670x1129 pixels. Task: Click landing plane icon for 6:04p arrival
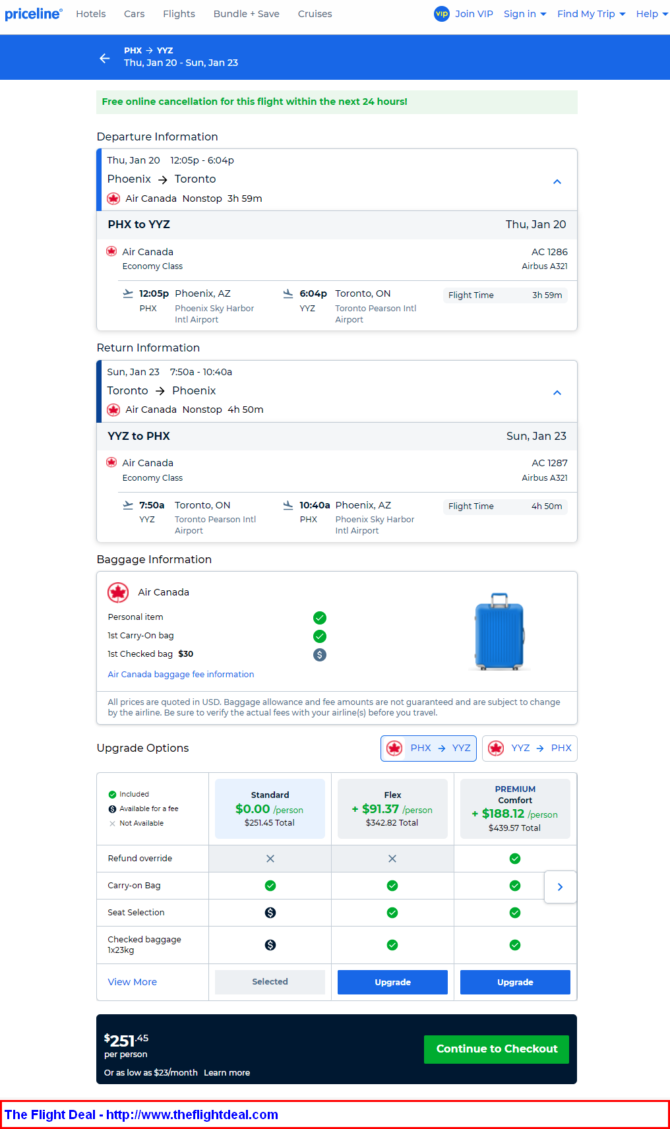[288, 293]
